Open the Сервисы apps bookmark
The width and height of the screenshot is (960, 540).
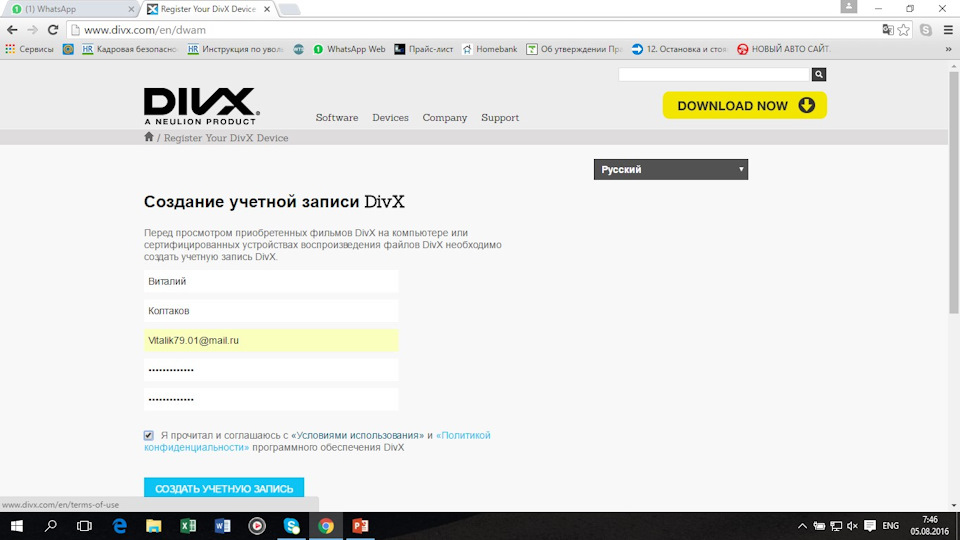pyautogui.click(x=29, y=49)
